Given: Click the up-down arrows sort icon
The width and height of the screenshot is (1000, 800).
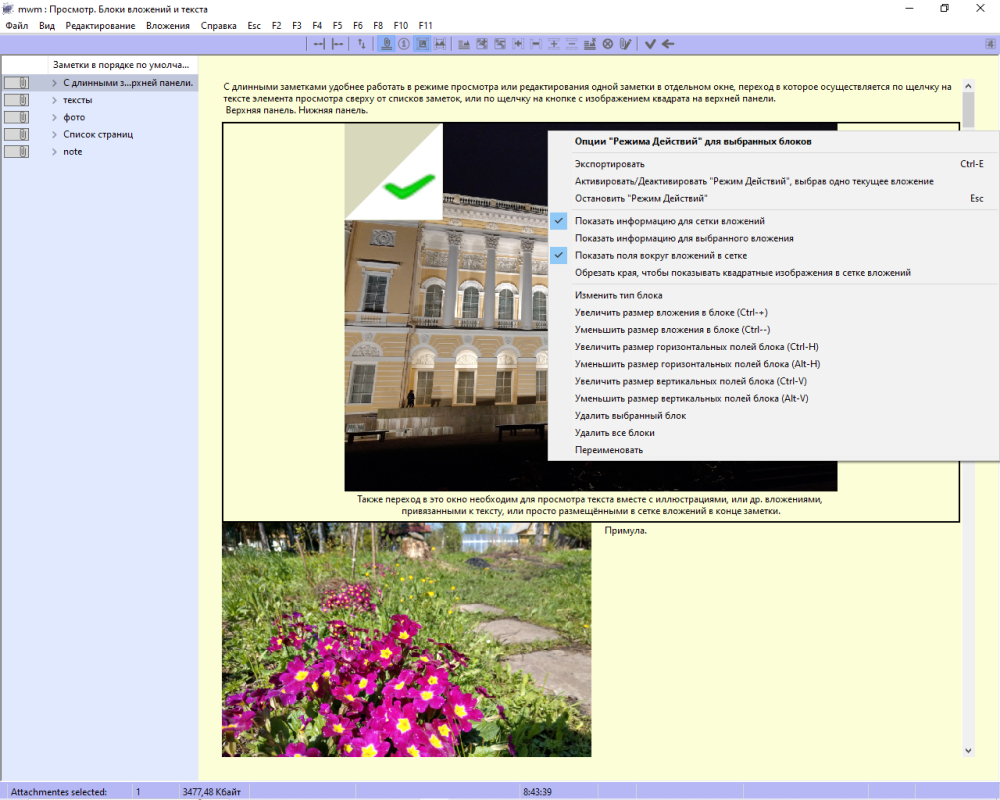Looking at the screenshot, I should click(x=361, y=44).
